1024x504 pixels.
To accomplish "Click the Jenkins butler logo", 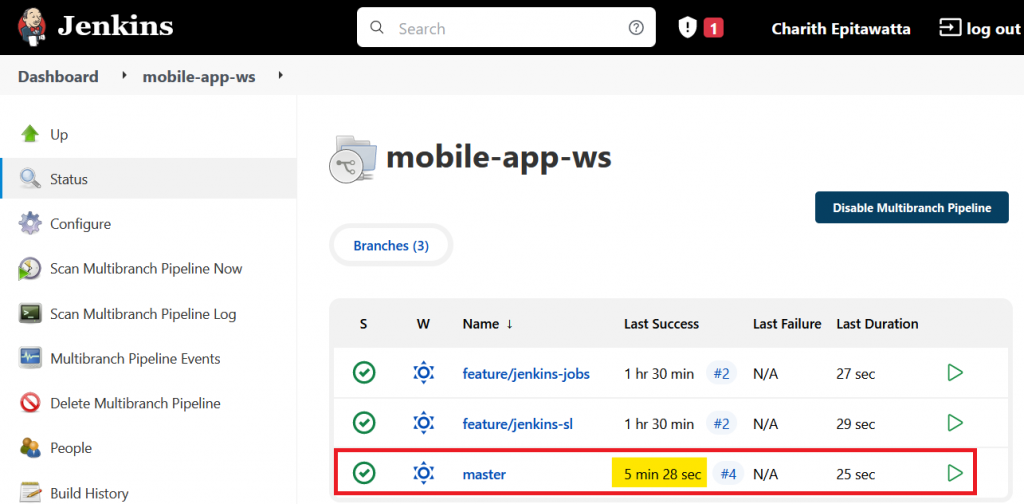I will pyautogui.click(x=32, y=27).
